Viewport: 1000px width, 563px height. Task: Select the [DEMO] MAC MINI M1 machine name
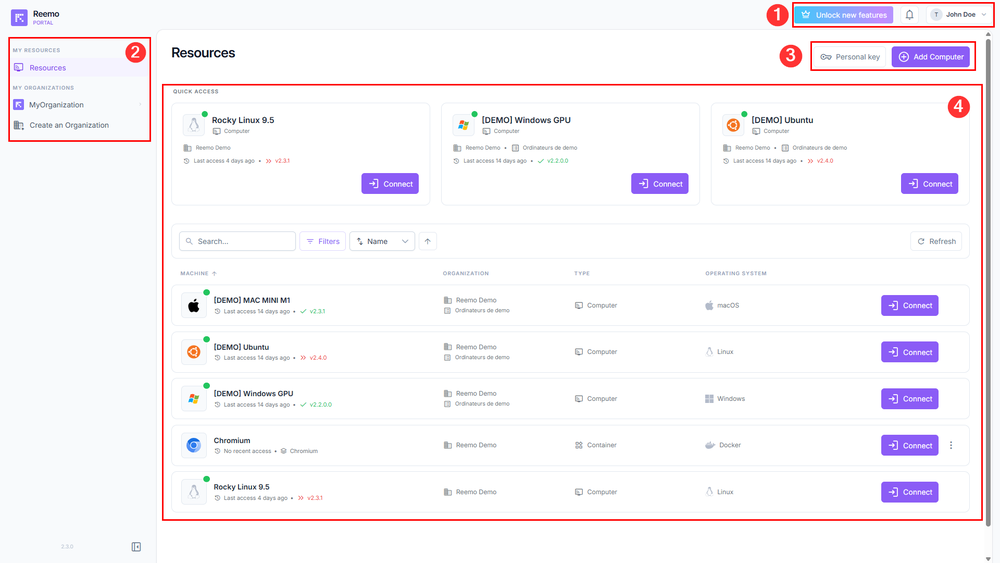252,300
